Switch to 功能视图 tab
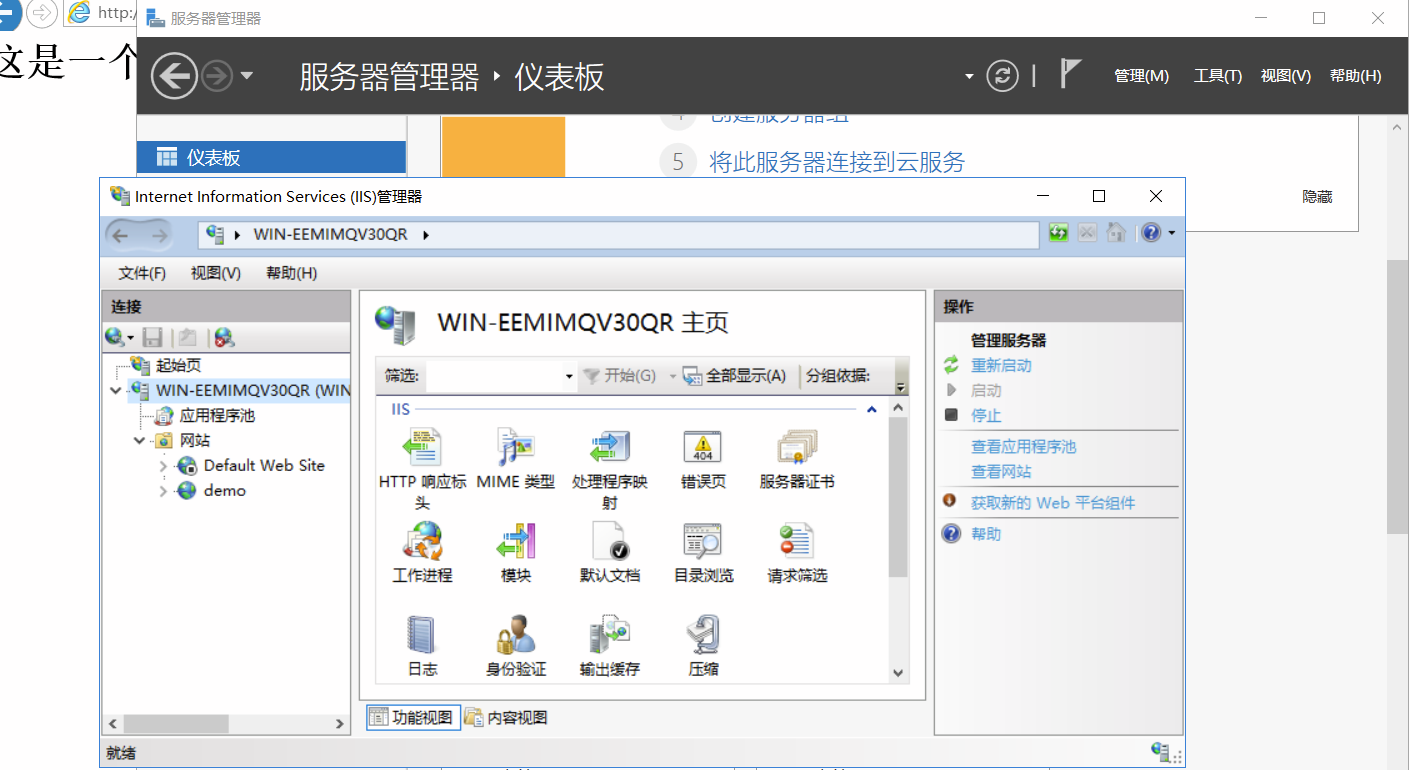The width and height of the screenshot is (1410, 770). (412, 717)
